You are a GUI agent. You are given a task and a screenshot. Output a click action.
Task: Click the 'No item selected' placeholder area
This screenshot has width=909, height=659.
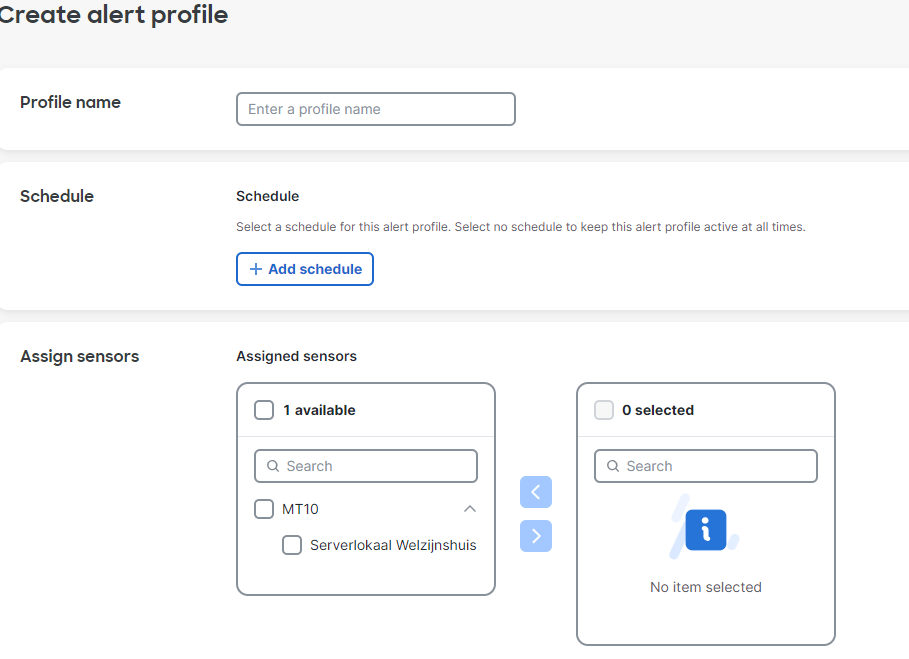pos(705,587)
